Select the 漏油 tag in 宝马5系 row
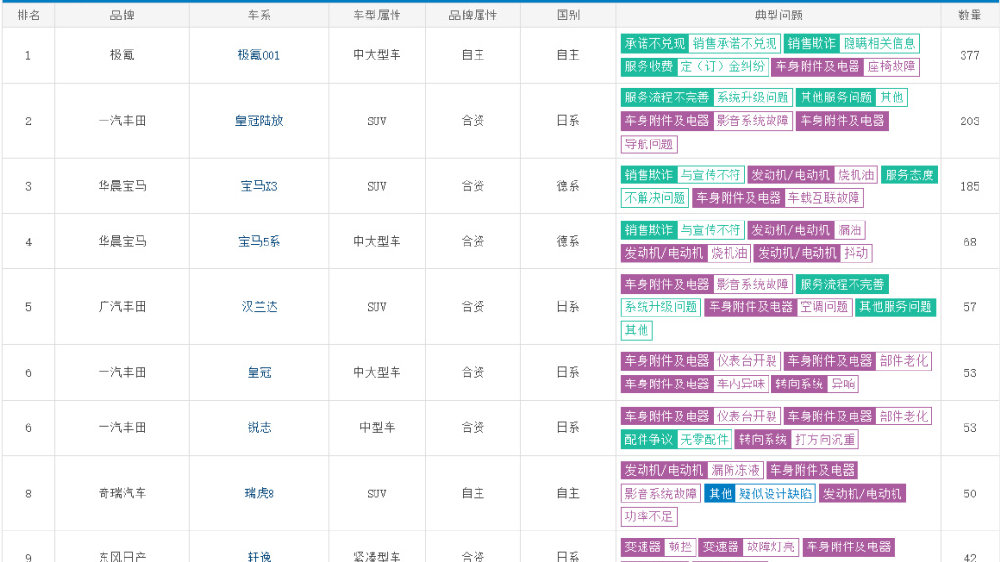 coord(849,230)
